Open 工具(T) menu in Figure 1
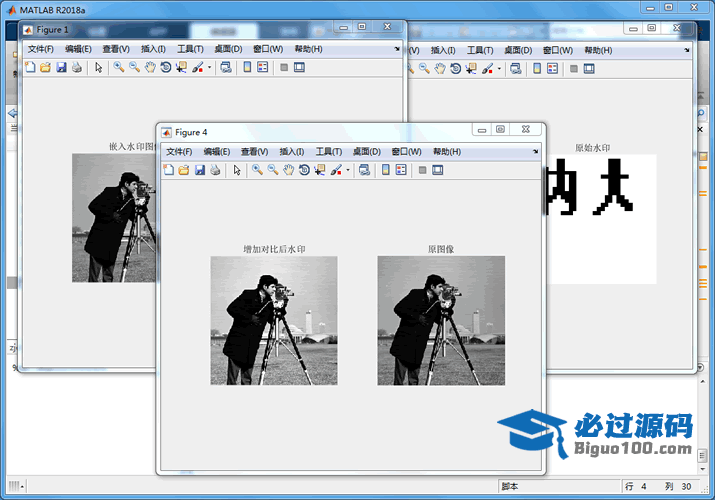715x500 pixels. point(190,49)
